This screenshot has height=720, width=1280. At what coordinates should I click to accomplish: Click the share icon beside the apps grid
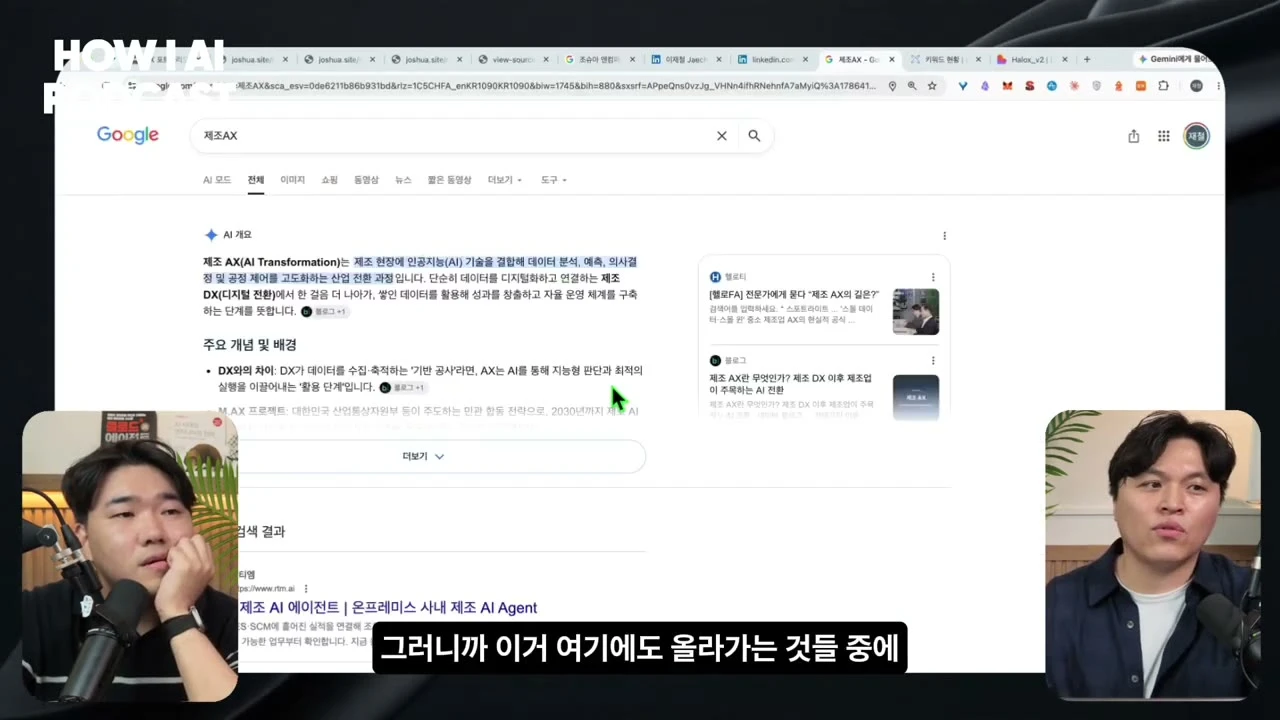(1133, 136)
